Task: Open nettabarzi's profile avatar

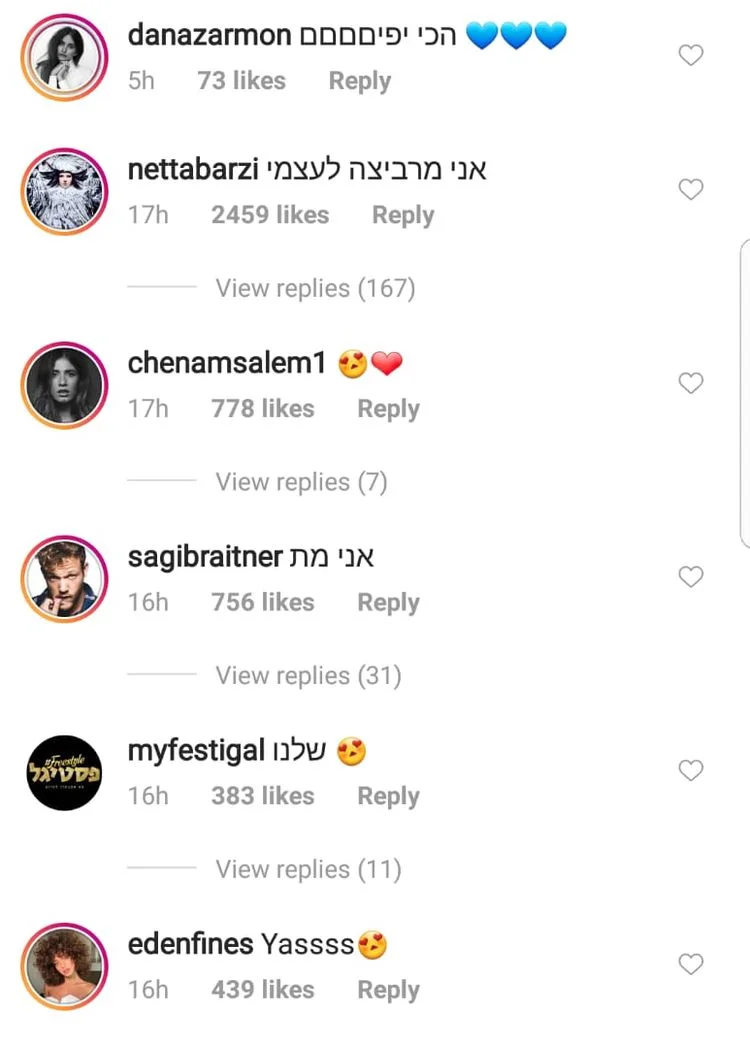Action: pyautogui.click(x=64, y=190)
